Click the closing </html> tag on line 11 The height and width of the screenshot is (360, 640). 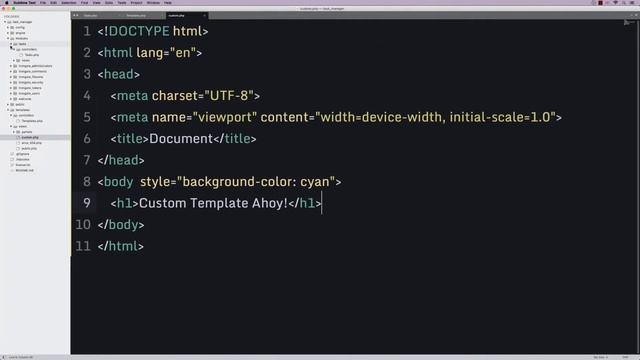click(120, 246)
